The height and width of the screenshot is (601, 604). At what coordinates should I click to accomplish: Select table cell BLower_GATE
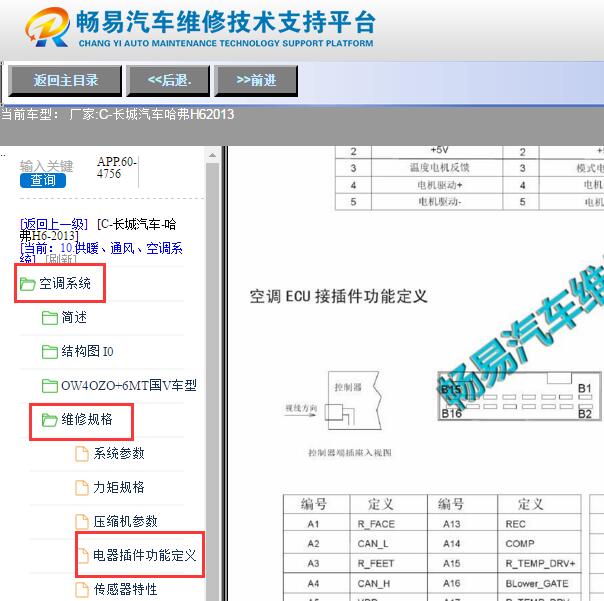click(x=539, y=583)
